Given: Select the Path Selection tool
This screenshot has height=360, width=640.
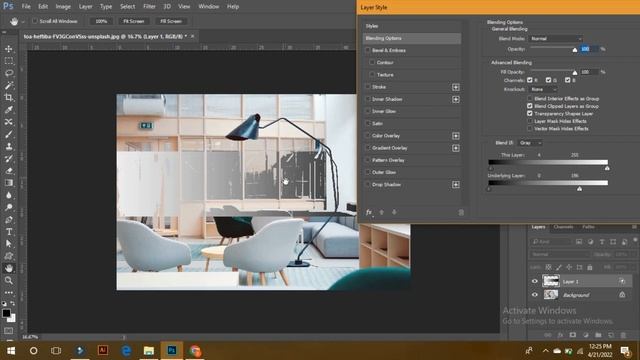Looking at the screenshot, I should [9, 244].
